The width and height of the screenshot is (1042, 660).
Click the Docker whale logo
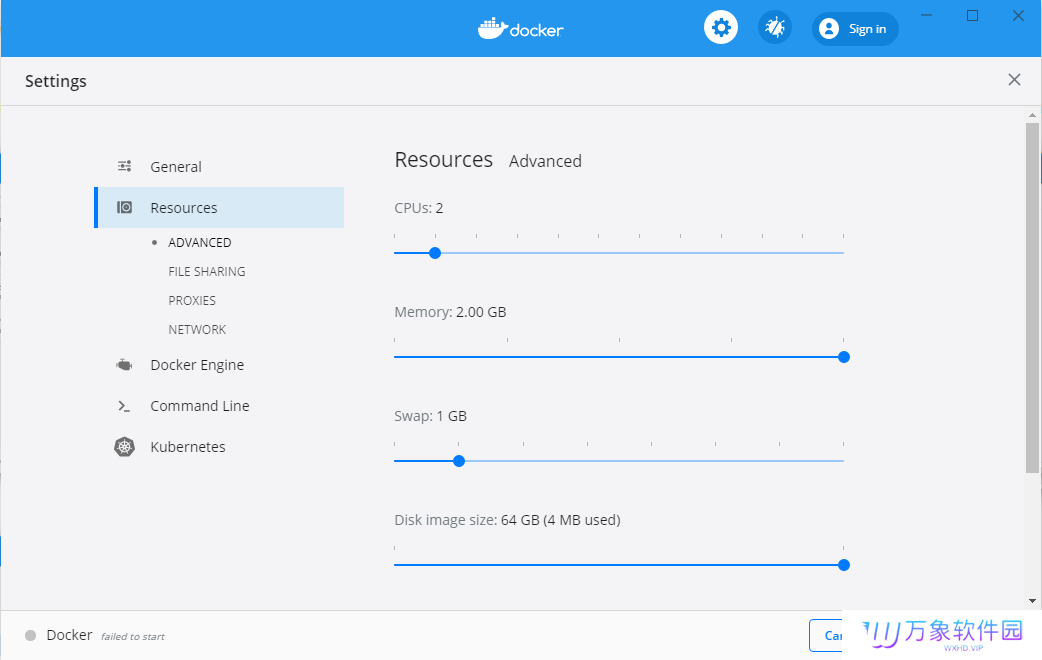tap(492, 29)
